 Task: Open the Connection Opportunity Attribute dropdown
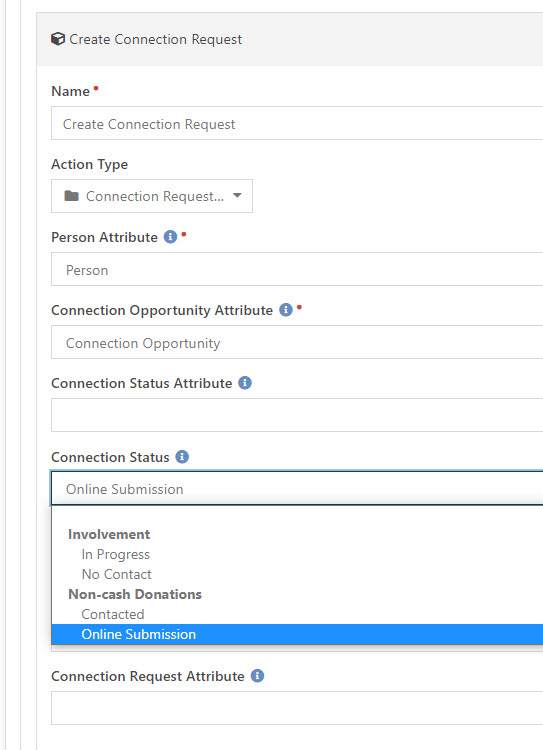297,342
